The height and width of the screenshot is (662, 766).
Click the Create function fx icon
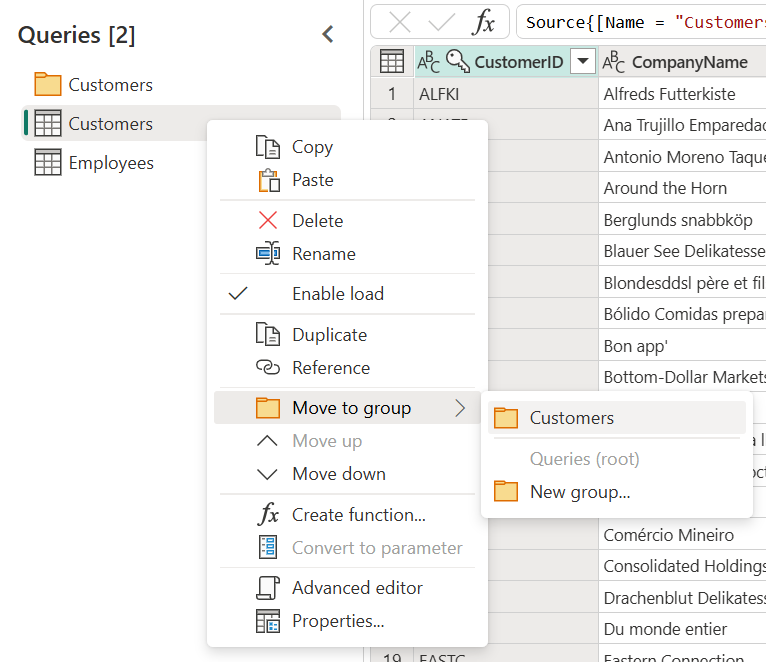click(268, 514)
